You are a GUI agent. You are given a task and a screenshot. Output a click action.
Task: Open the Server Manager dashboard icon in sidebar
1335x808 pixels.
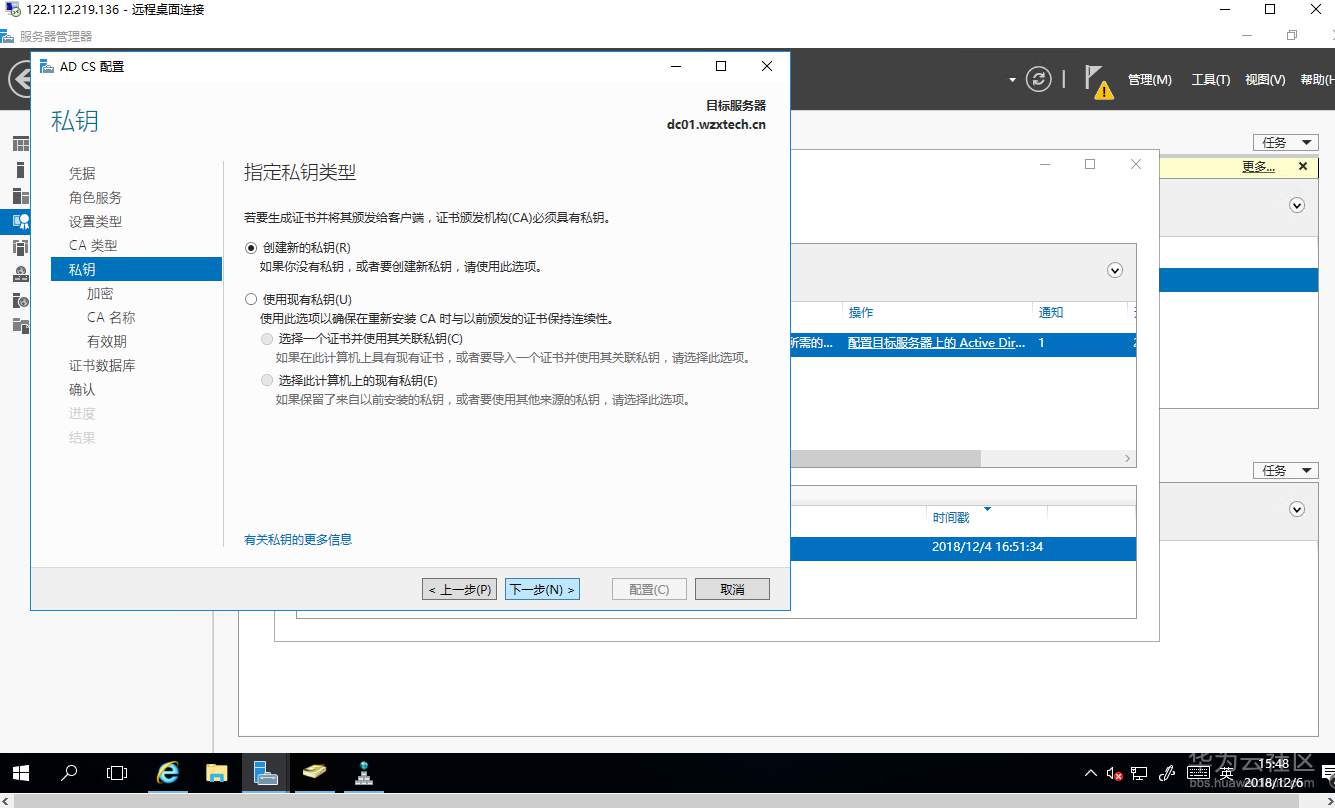tap(20, 142)
